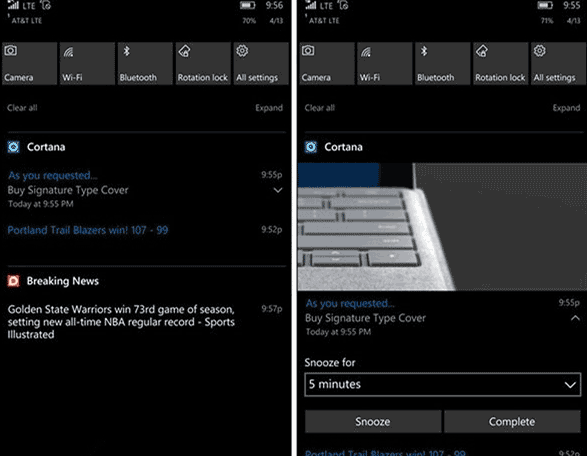Tap Cortana header text on left phone
587x456 pixels.
(46, 147)
